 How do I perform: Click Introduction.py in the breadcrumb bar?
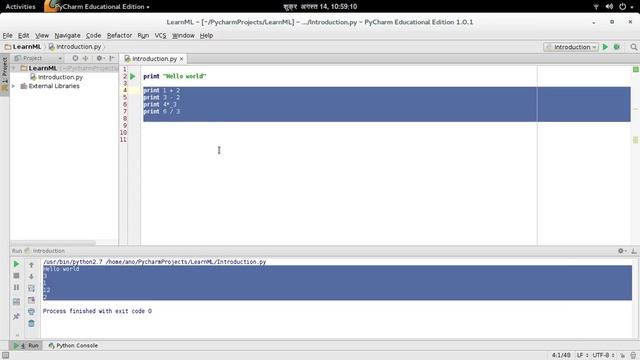tap(75, 47)
